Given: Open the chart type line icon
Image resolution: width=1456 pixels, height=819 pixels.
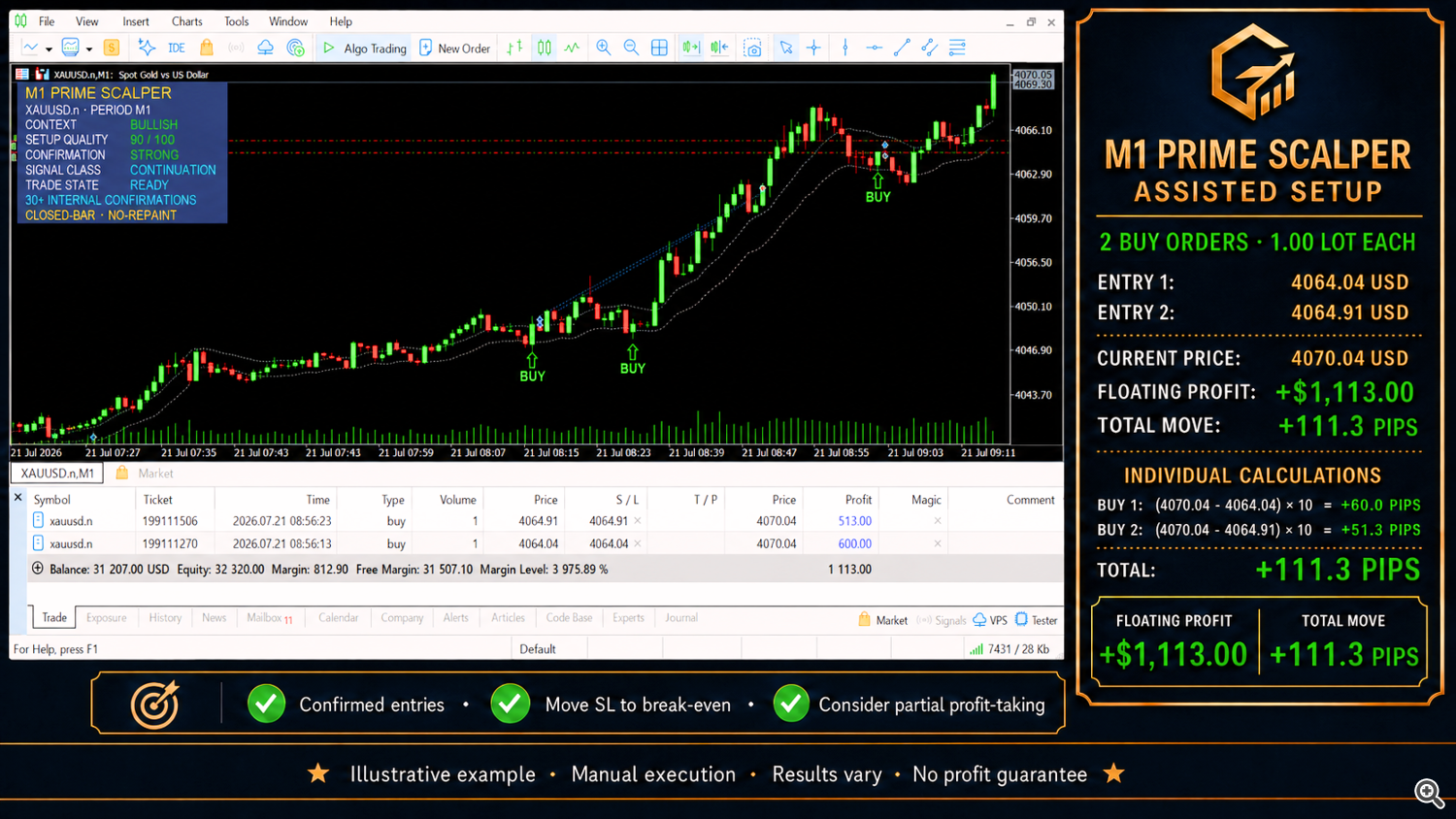Looking at the screenshot, I should pos(30,48).
